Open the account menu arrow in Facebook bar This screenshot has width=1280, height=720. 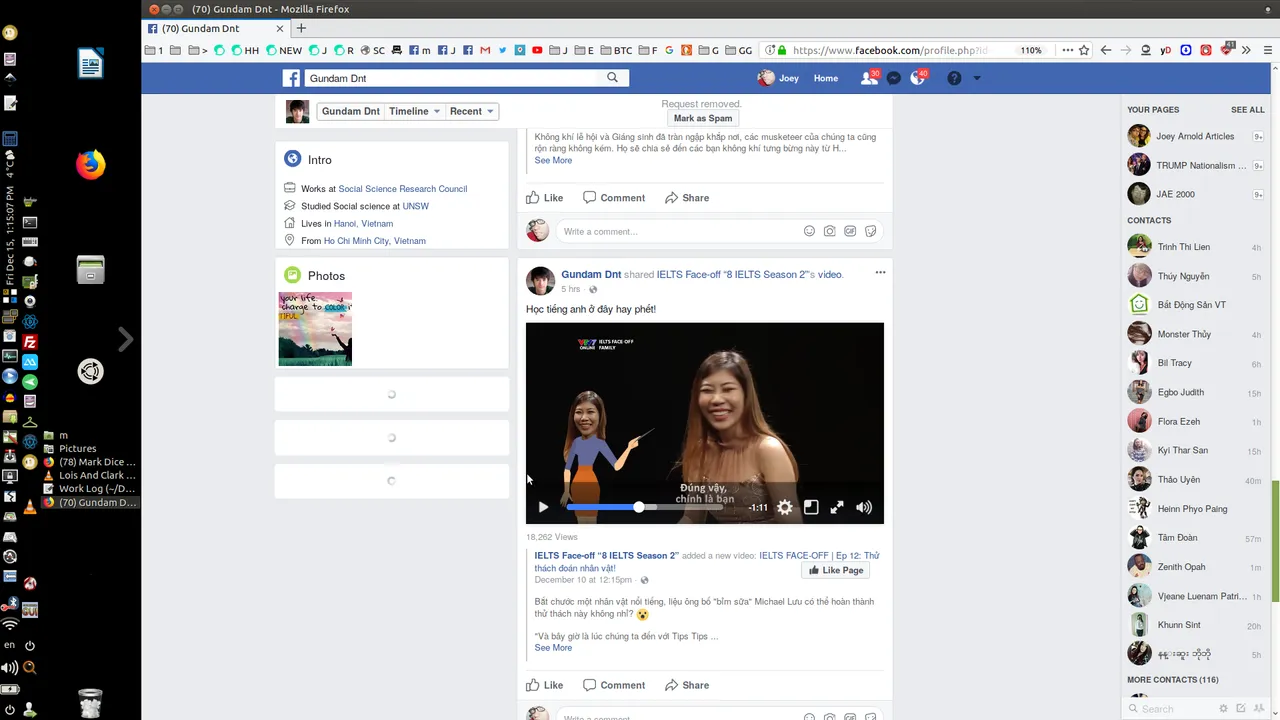[x=977, y=78]
